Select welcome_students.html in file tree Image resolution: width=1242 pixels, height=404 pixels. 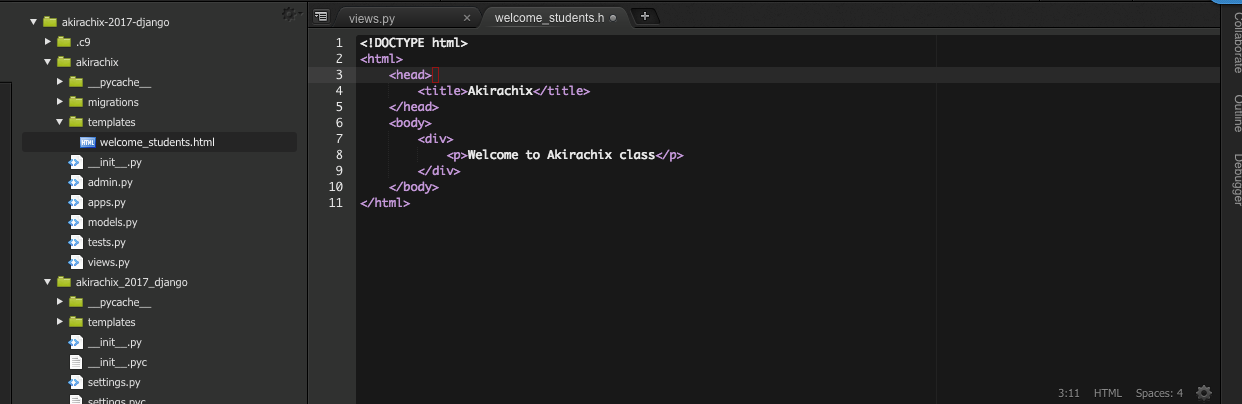(157, 142)
